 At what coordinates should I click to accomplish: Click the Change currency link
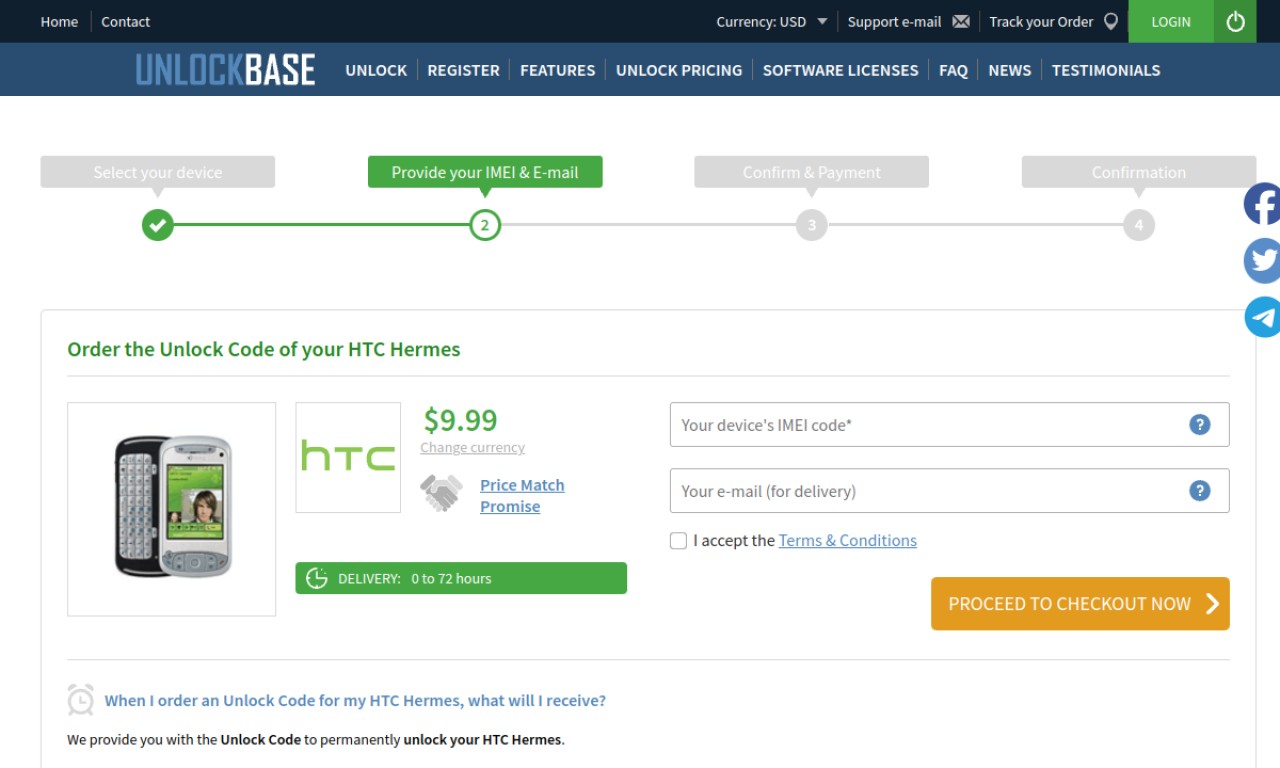[x=472, y=447]
